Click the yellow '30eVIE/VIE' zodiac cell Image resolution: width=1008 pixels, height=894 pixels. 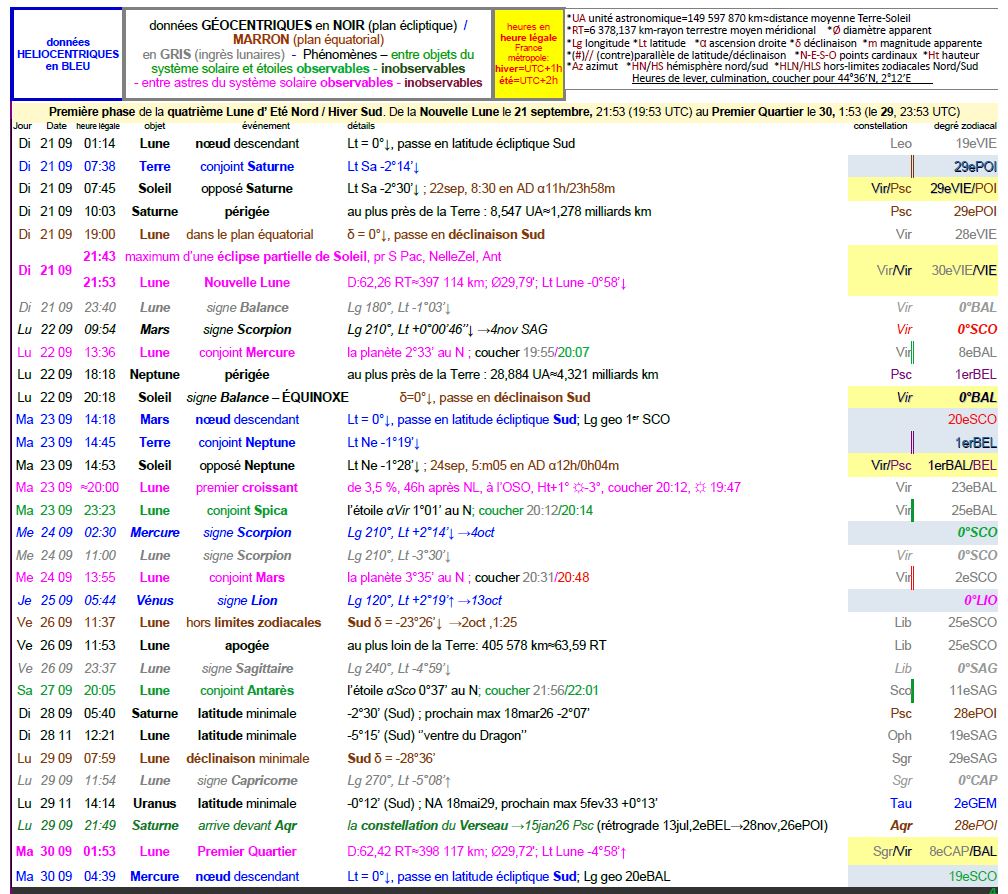pyautogui.click(x=963, y=270)
